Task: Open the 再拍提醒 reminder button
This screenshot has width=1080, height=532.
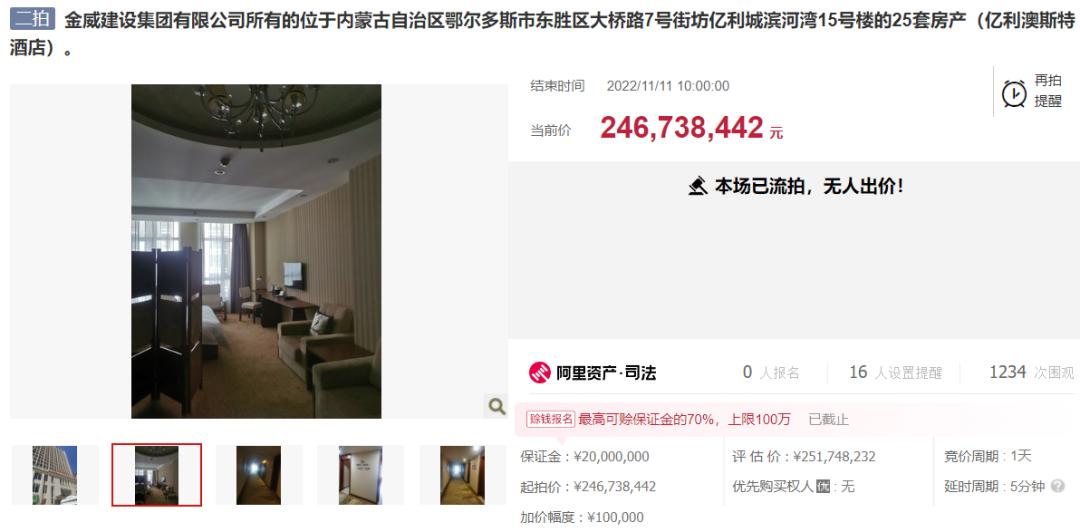Action: (x=1031, y=91)
